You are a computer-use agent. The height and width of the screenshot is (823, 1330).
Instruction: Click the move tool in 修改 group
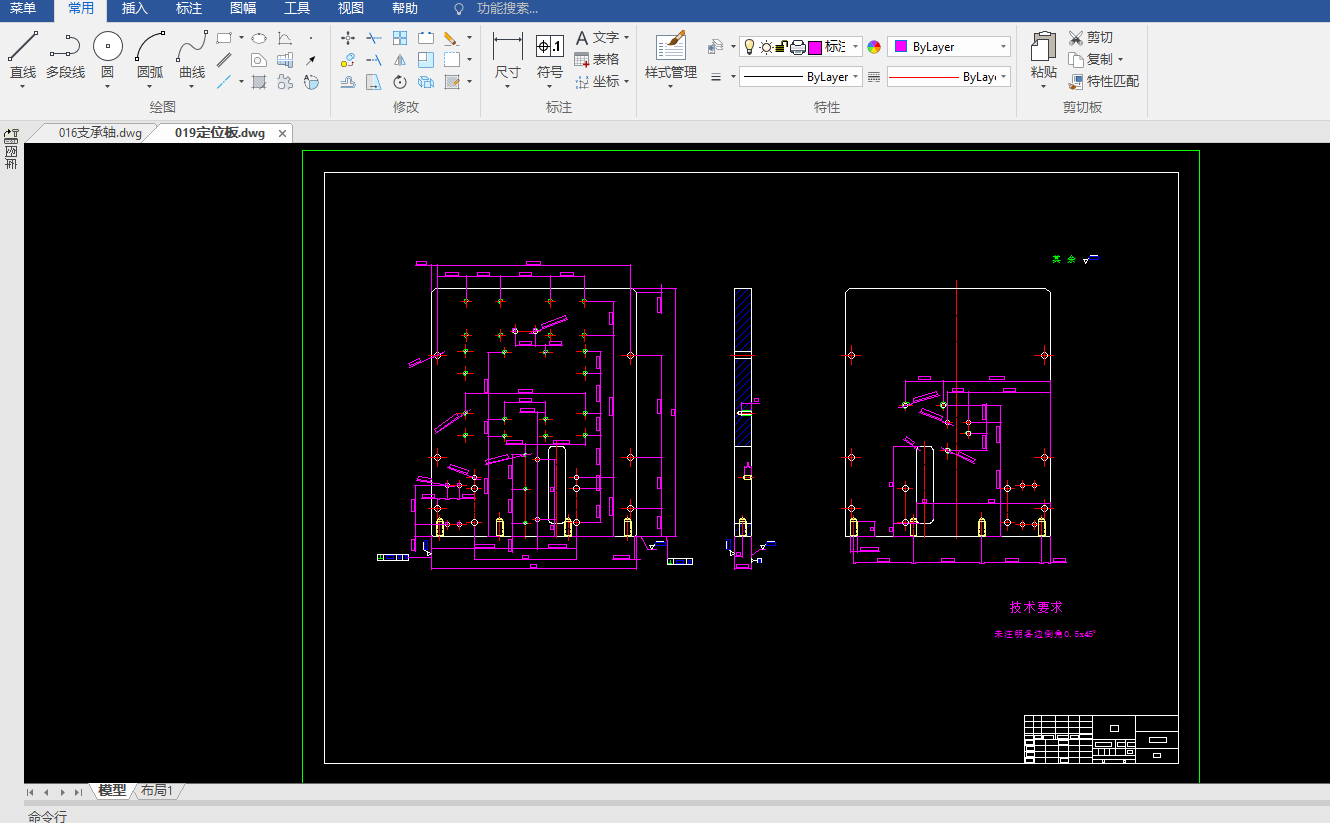[x=348, y=38]
